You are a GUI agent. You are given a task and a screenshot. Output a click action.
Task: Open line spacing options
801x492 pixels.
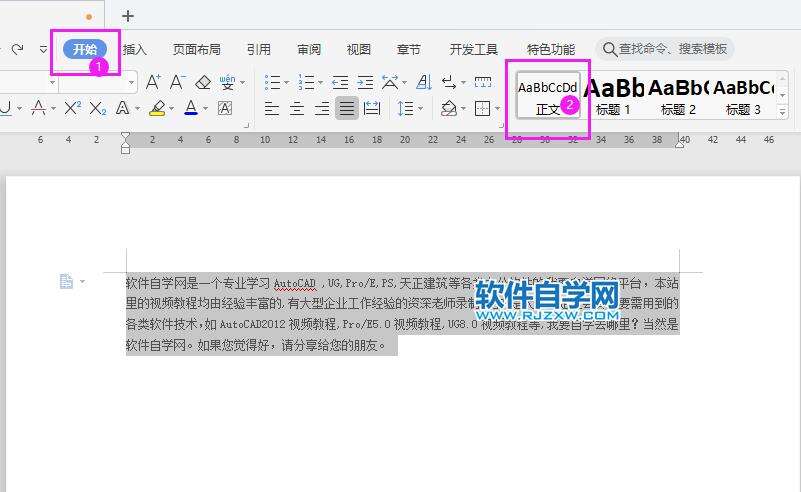pyautogui.click(x=406, y=108)
